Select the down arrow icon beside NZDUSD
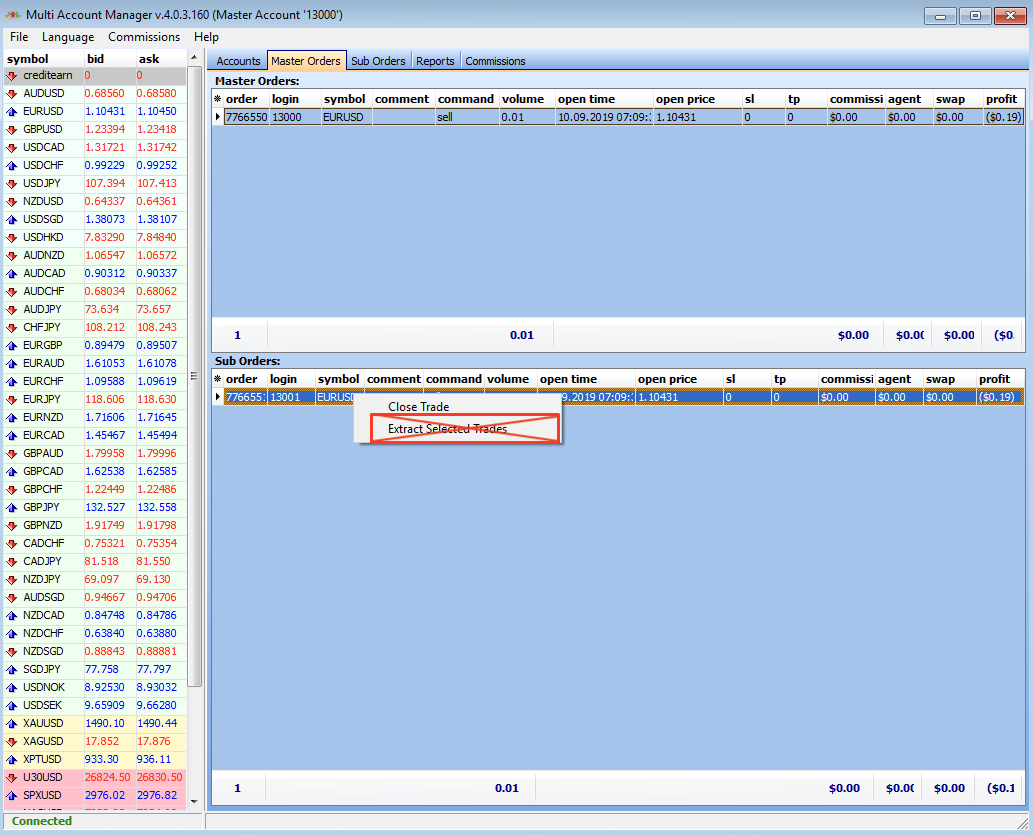This screenshot has height=835, width=1033. click(x=11, y=202)
